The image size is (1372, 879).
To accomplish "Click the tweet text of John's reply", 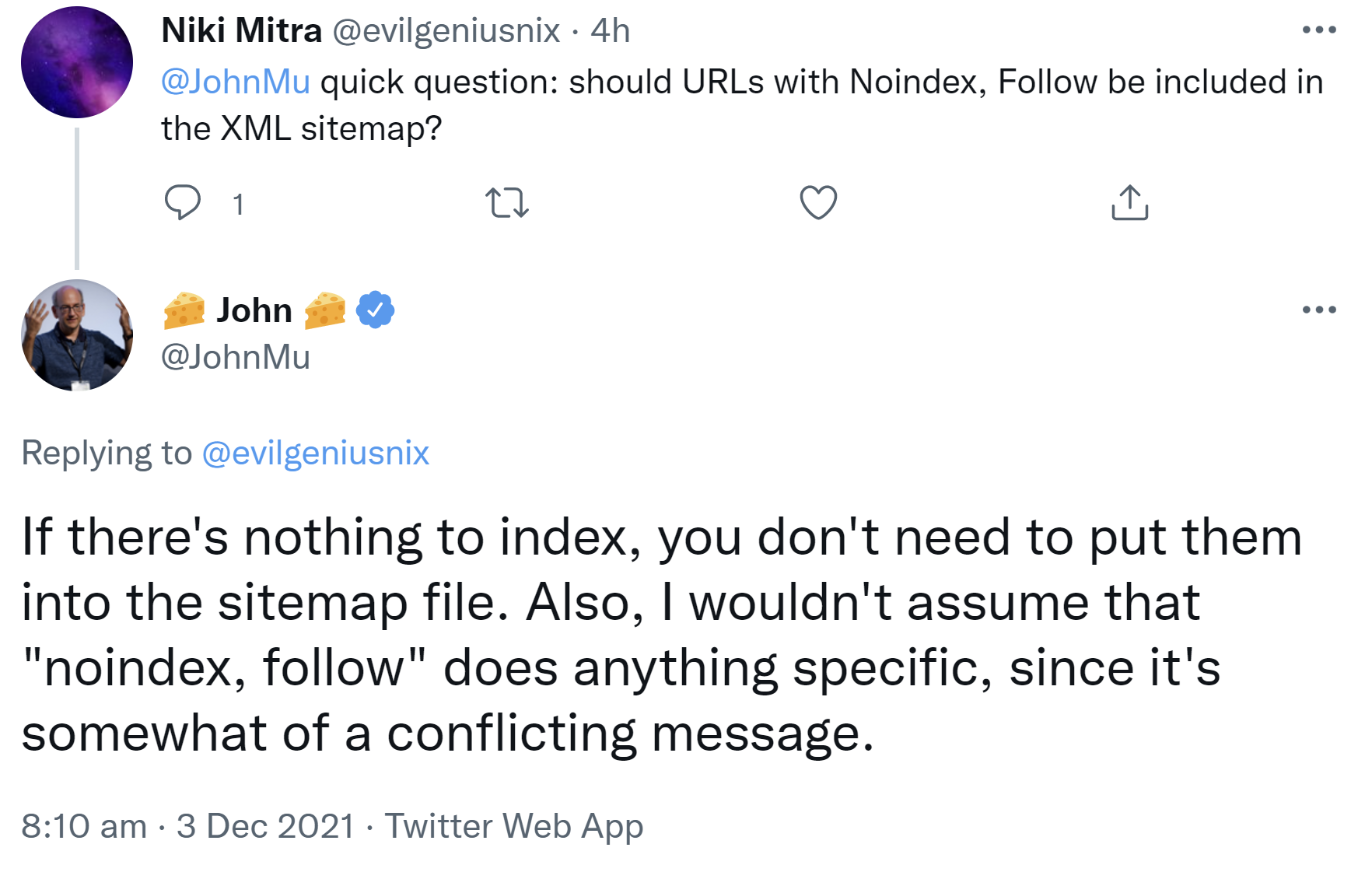I will coord(622,630).
